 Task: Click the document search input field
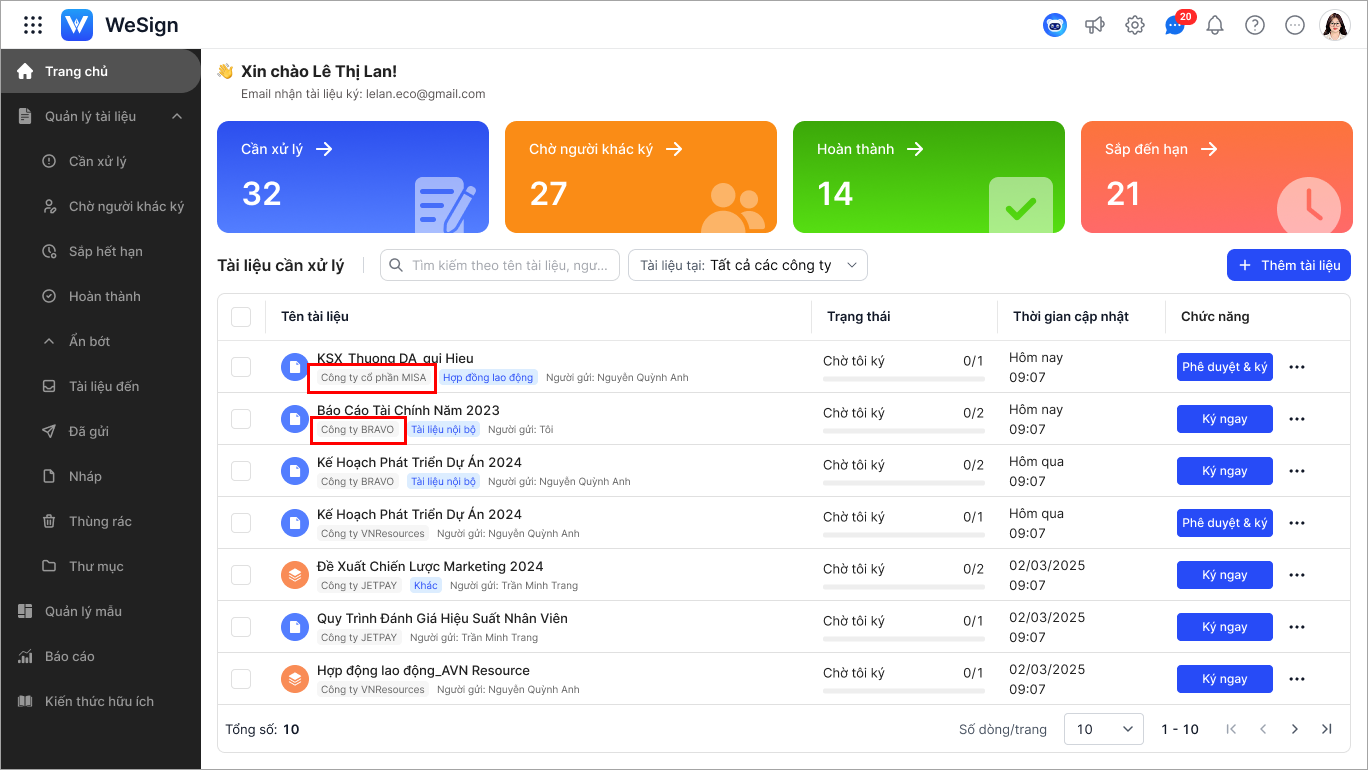pos(500,265)
